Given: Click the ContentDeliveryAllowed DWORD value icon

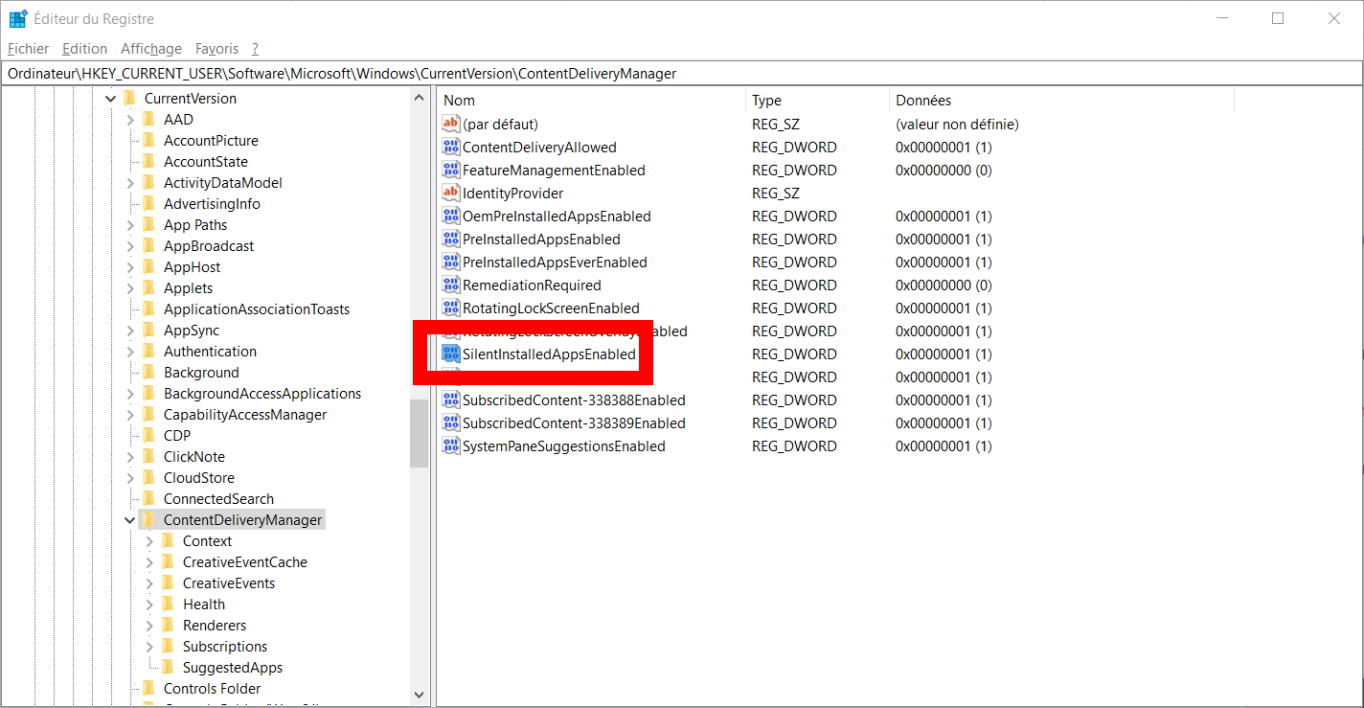Looking at the screenshot, I should click(450, 147).
